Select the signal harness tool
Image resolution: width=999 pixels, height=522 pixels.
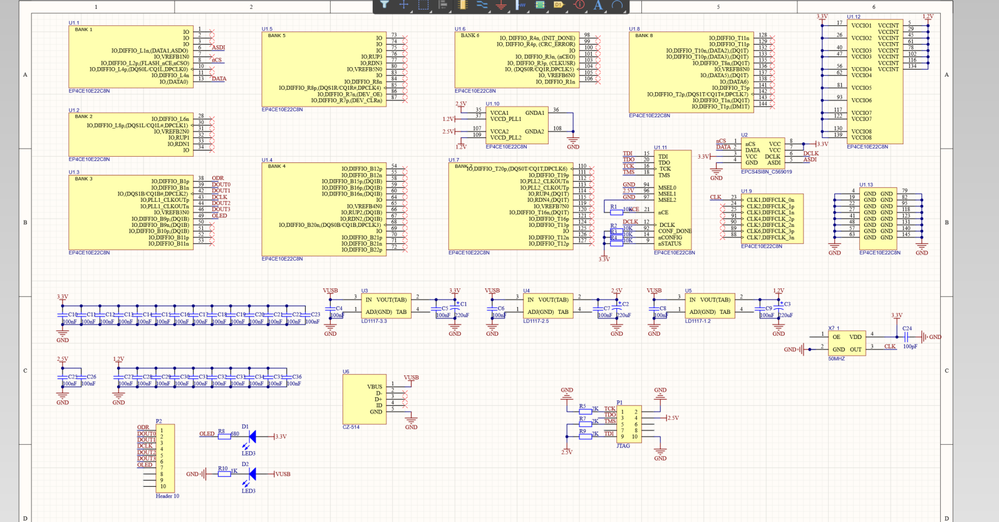520,6
